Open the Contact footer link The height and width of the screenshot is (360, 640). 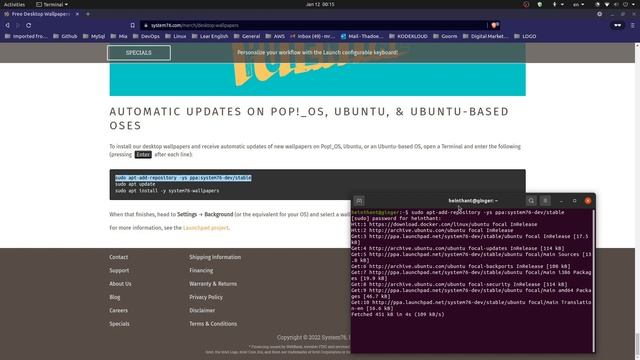coord(119,257)
